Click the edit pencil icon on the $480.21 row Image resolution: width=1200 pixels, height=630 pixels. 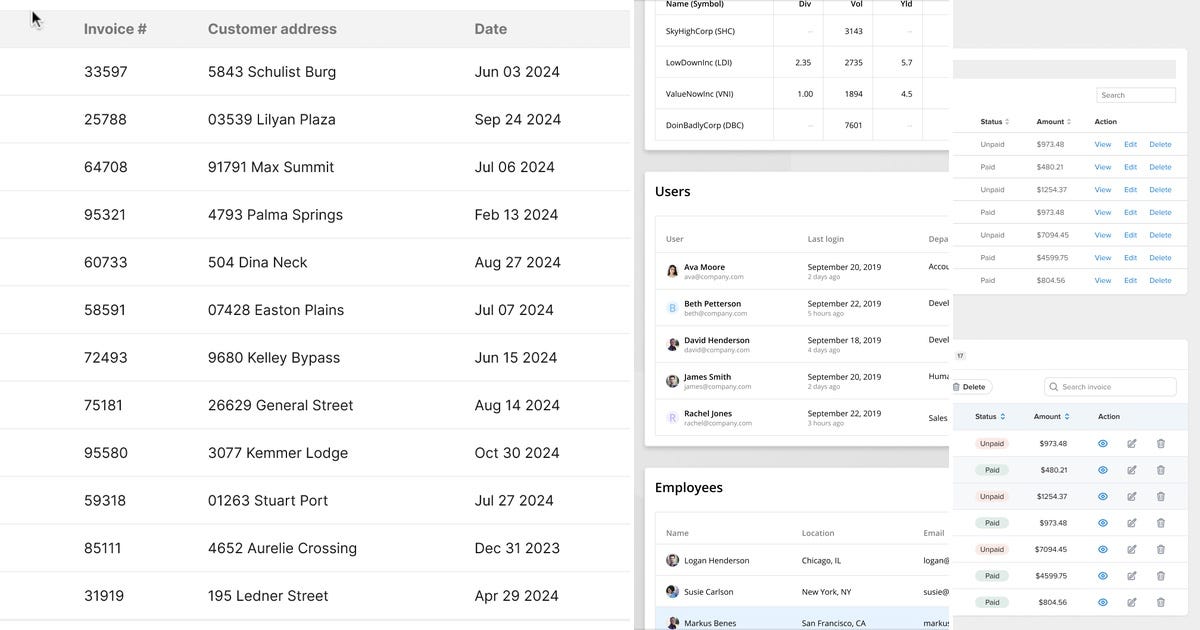[1132, 470]
